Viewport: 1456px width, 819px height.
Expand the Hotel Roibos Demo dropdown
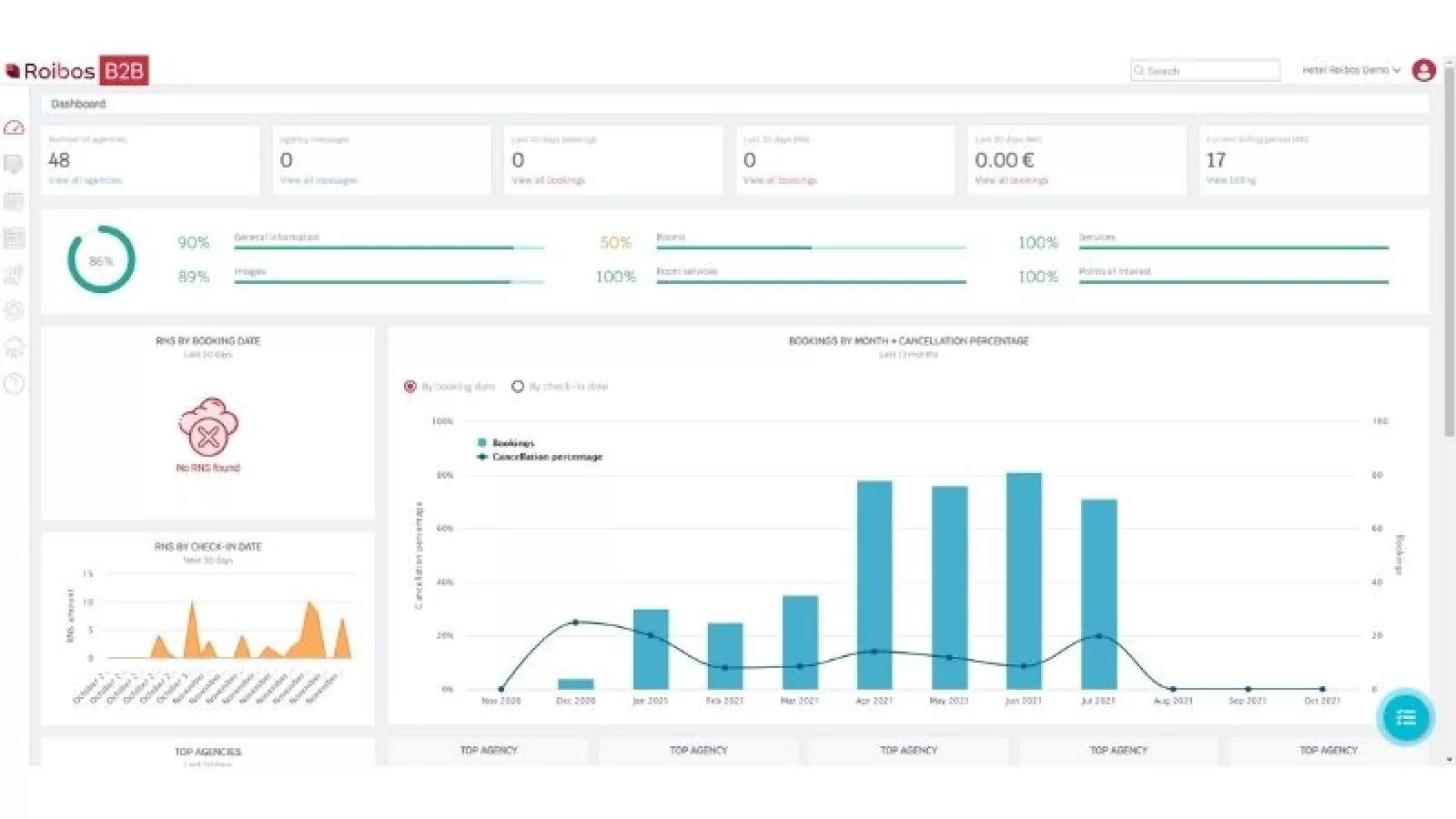pyautogui.click(x=1350, y=70)
